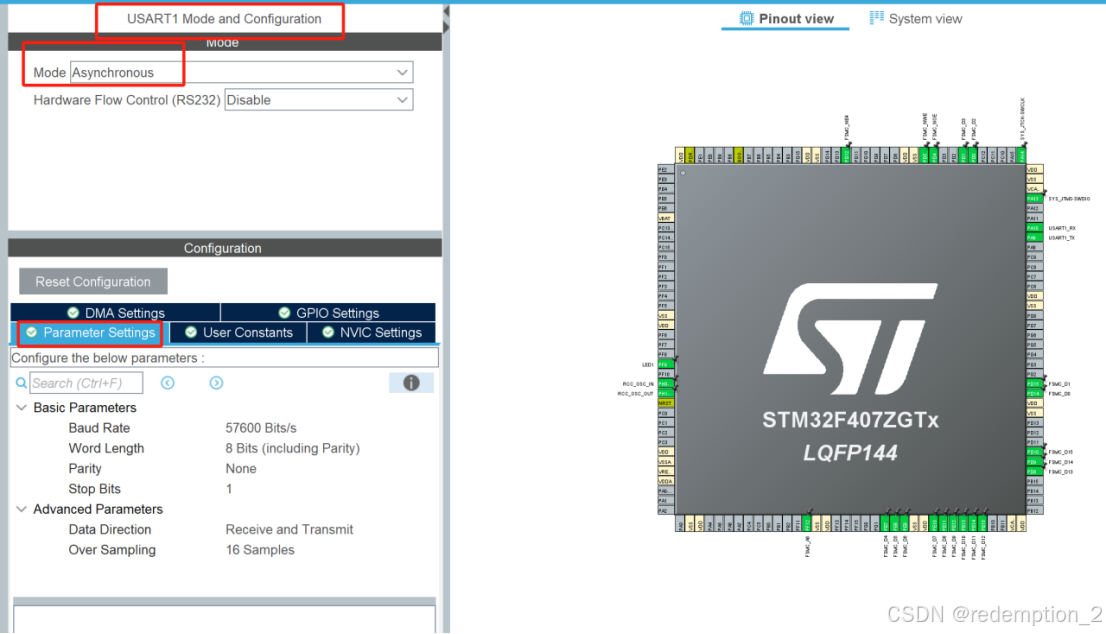Image resolution: width=1106 pixels, height=634 pixels.
Task: Click the STM32F407ZGTx chip body
Action: [851, 340]
